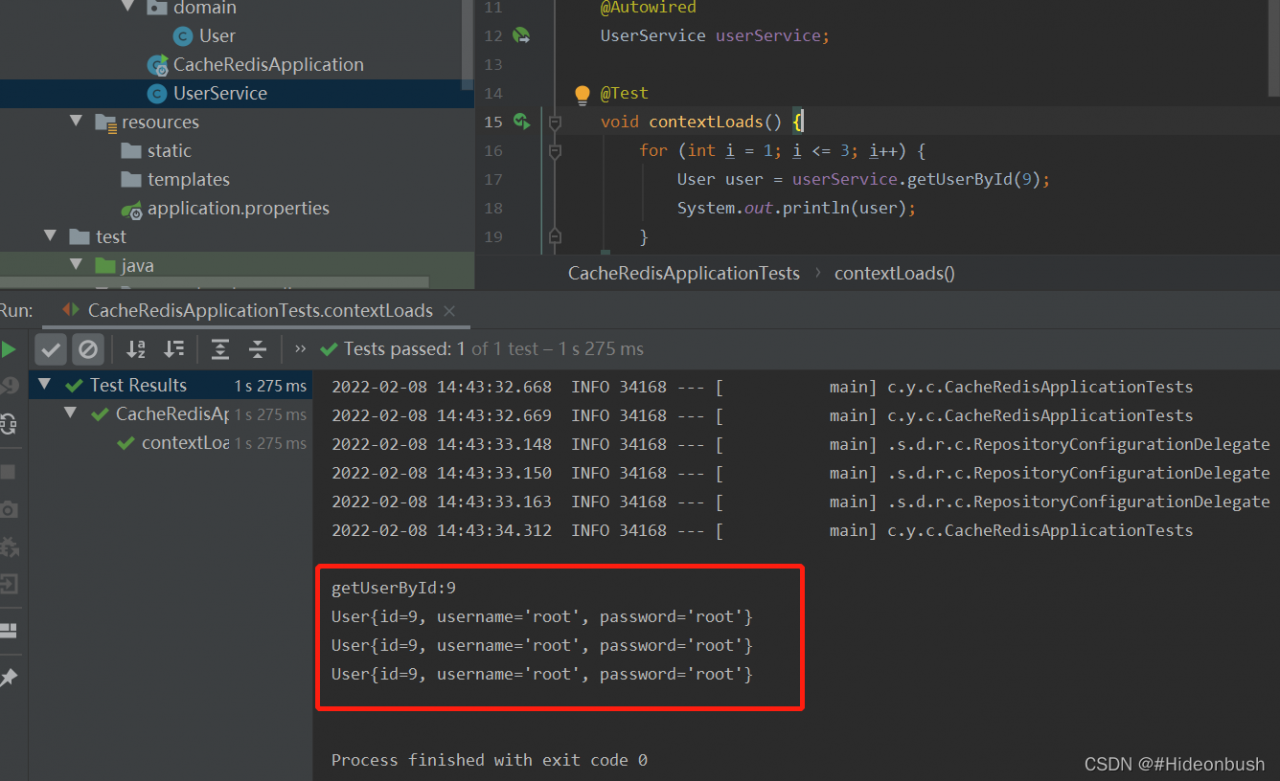Click 'Process finished with exit code 0' line
Viewport: 1280px width, 781px height.
489,760
